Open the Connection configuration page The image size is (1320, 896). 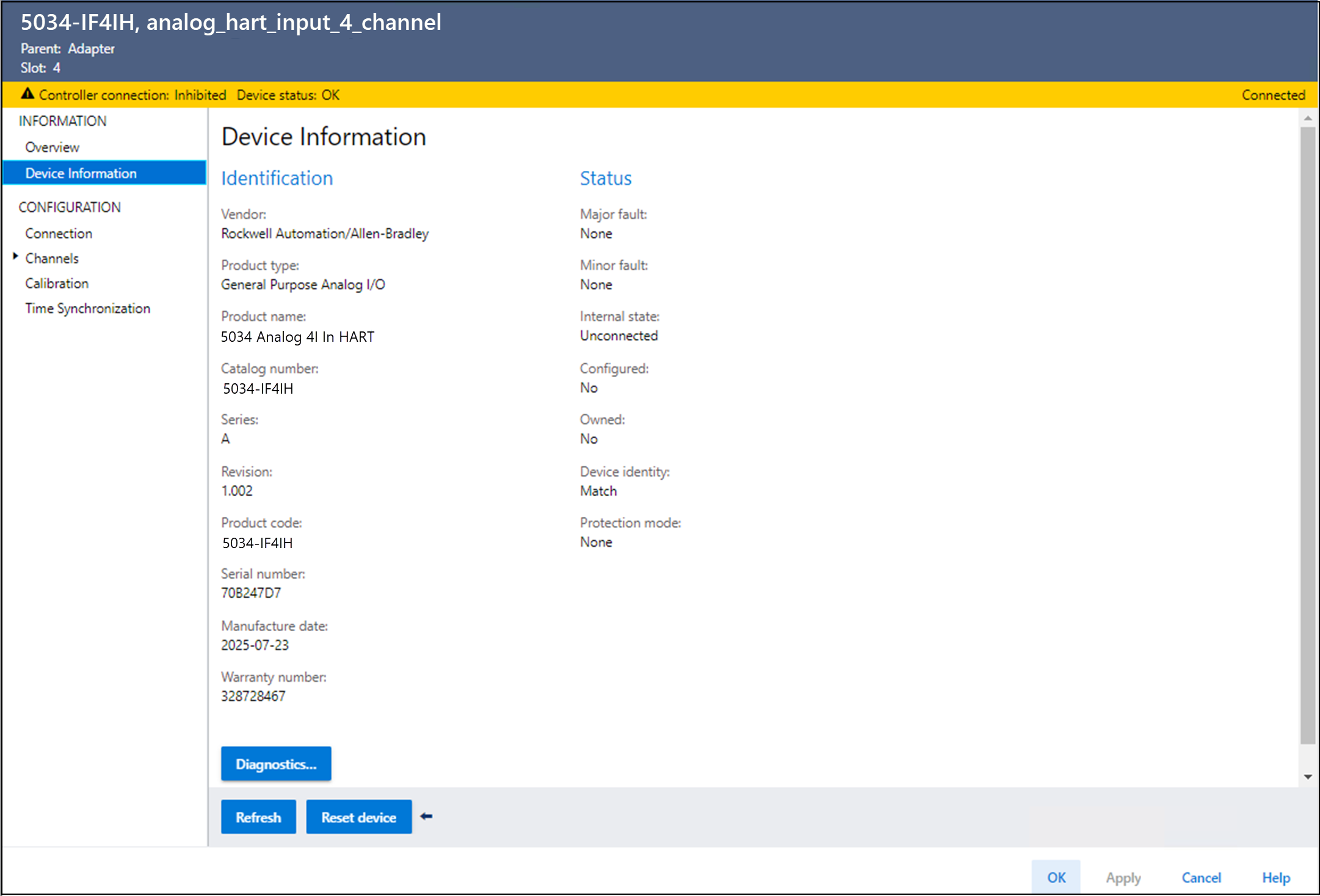(x=59, y=233)
